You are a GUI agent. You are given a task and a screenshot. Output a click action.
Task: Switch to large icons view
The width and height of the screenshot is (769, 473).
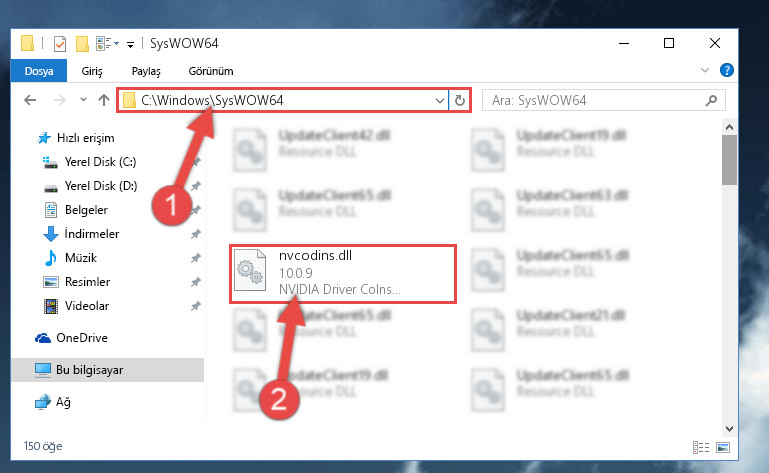click(723, 447)
